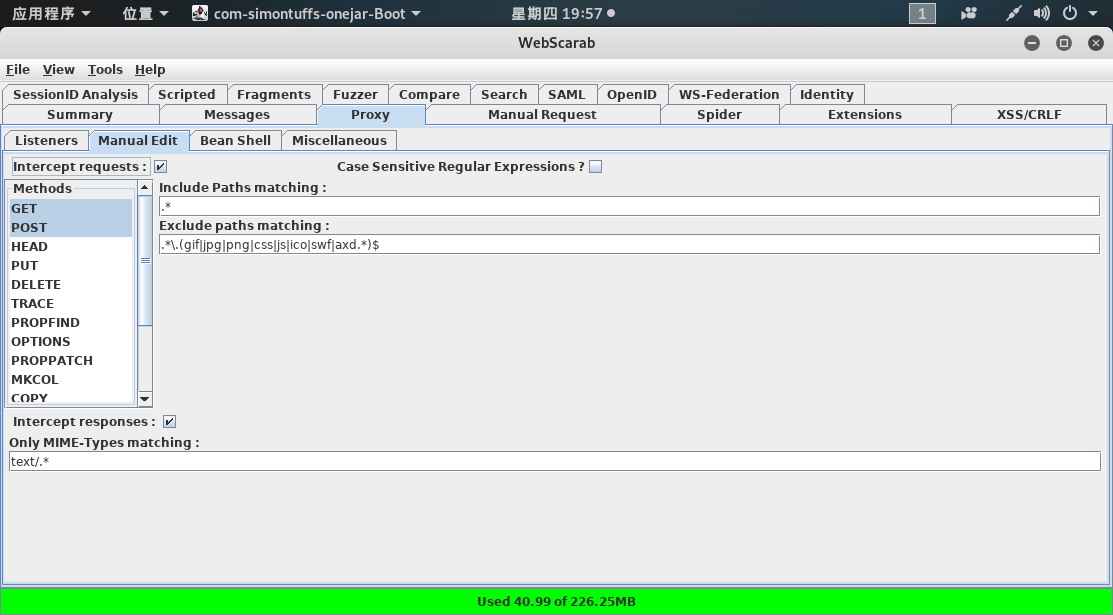The width and height of the screenshot is (1113, 615).
Task: Open the 应用程序 applications menu
Action: (51, 13)
